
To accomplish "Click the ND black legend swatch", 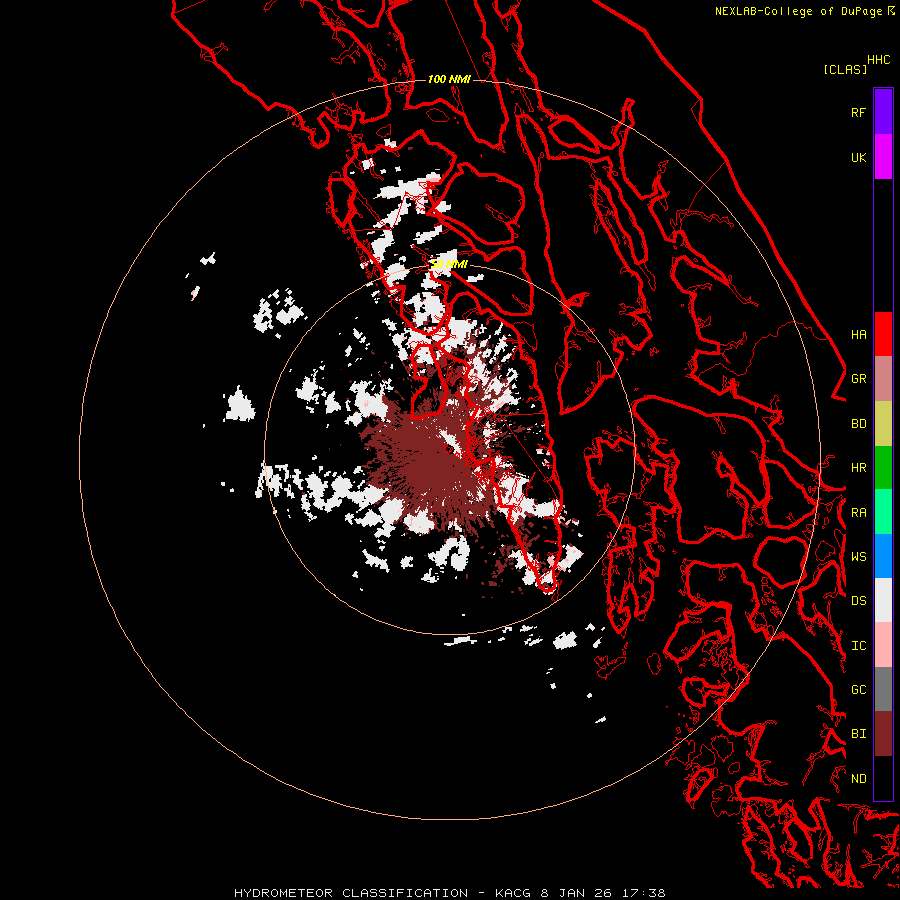I will (883, 778).
